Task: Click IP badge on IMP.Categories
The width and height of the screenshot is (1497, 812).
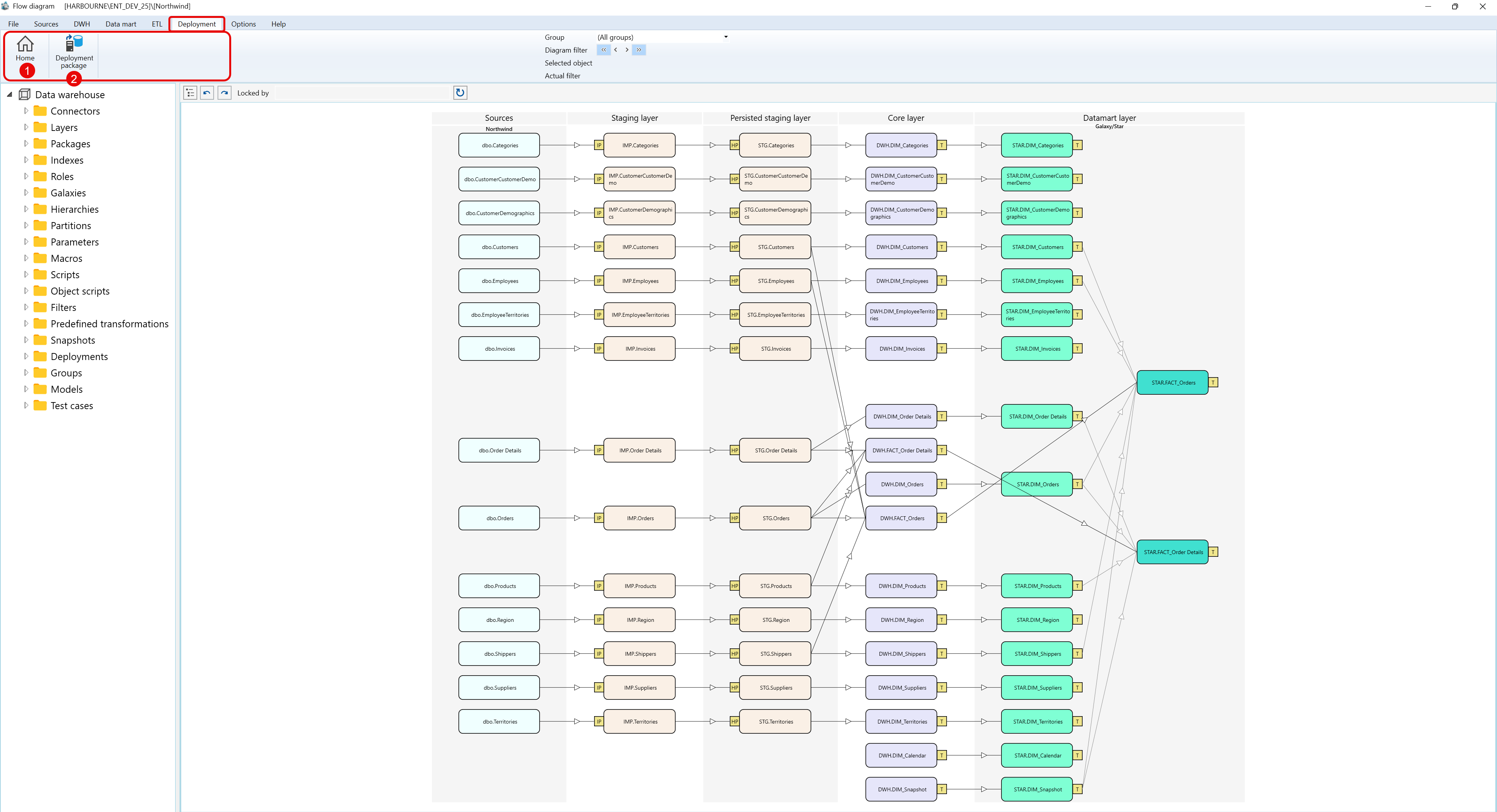Action: point(598,145)
